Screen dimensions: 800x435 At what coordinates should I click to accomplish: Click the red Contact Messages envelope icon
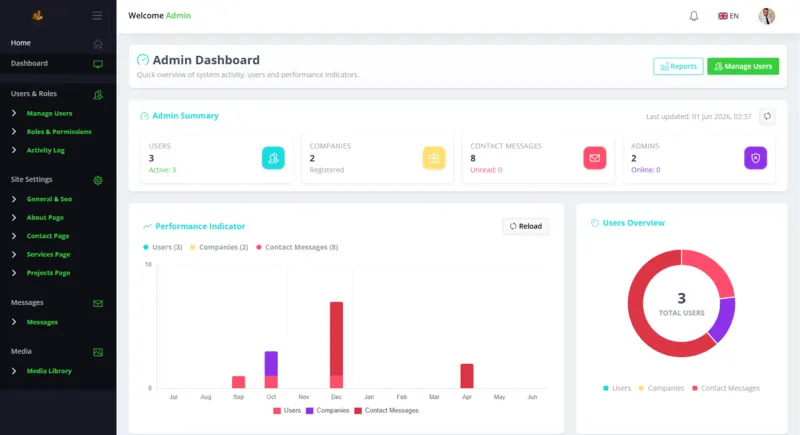pos(594,158)
